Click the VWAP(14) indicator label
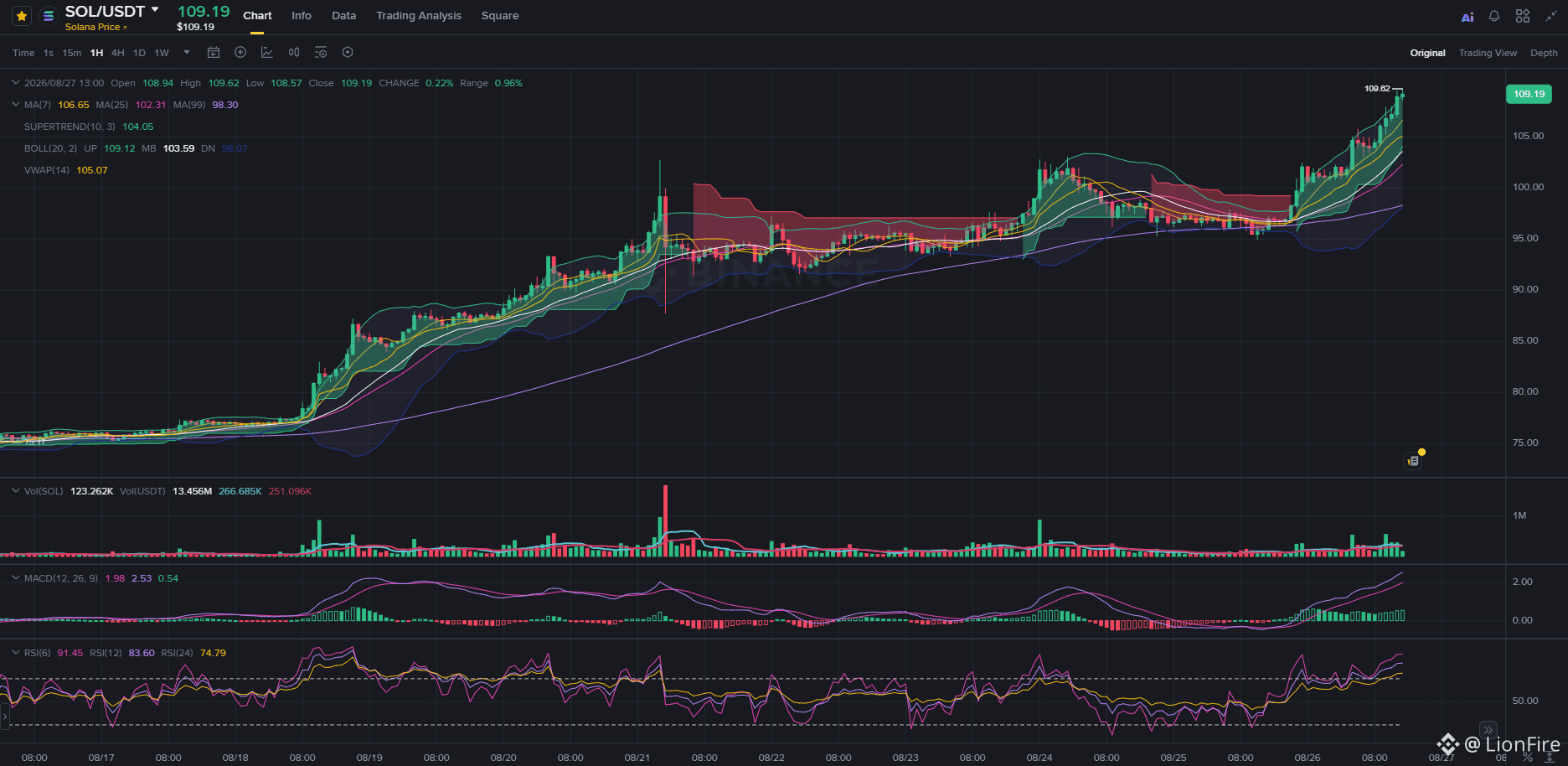 click(48, 170)
